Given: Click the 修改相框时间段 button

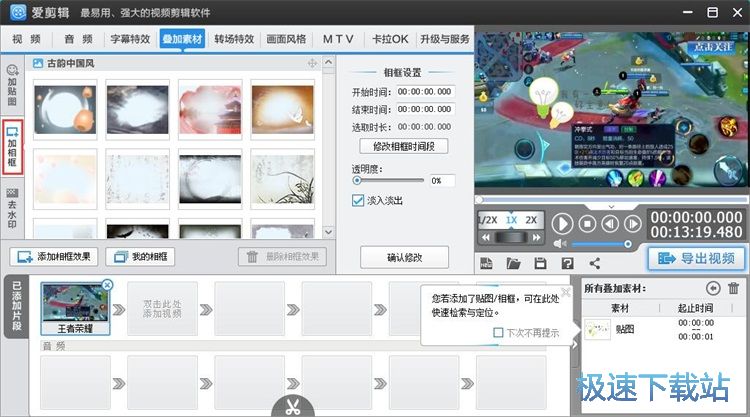Looking at the screenshot, I should point(404,146).
